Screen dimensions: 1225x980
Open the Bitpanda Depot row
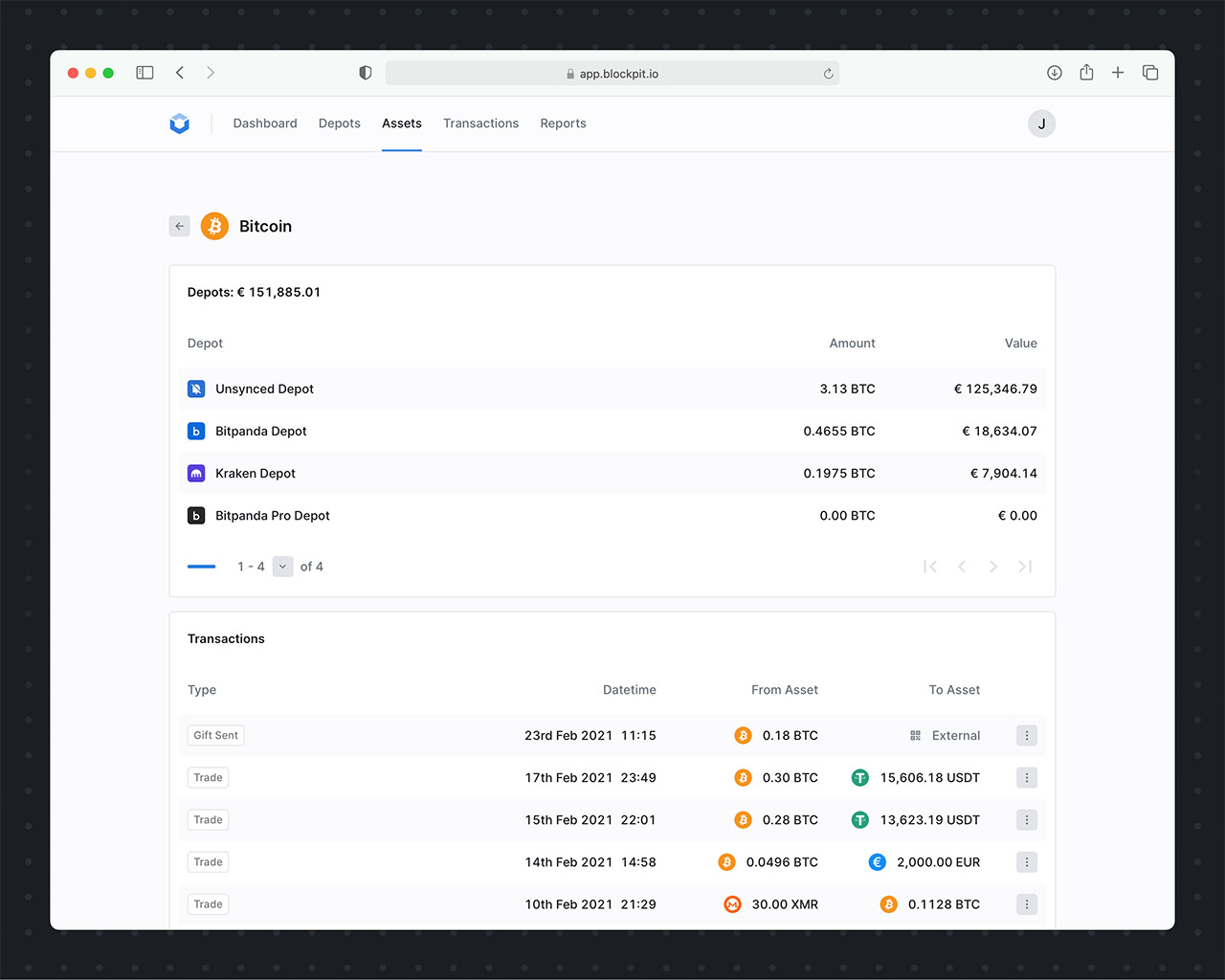pos(612,431)
